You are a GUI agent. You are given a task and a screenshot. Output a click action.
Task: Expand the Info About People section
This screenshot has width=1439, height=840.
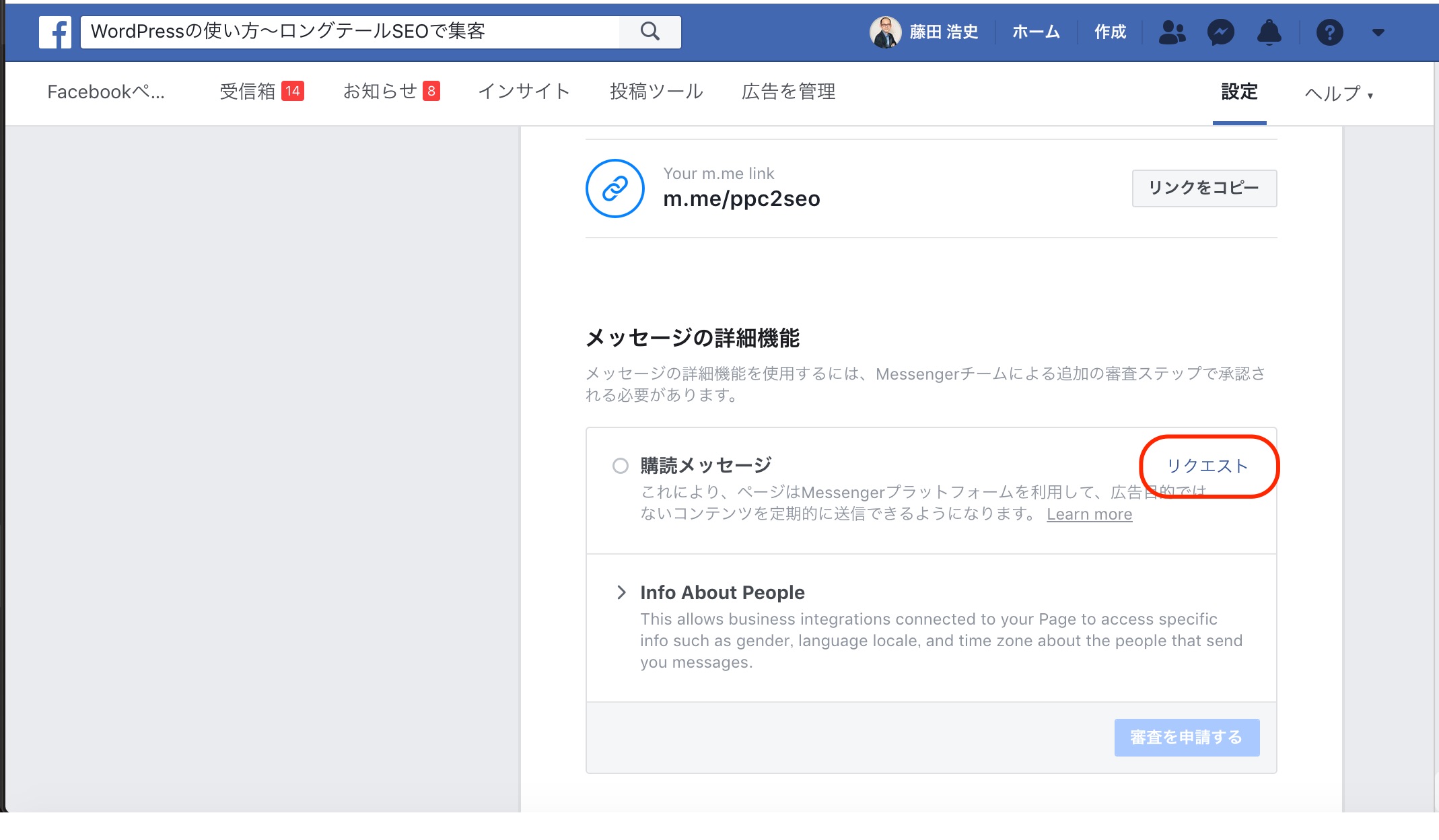(621, 592)
